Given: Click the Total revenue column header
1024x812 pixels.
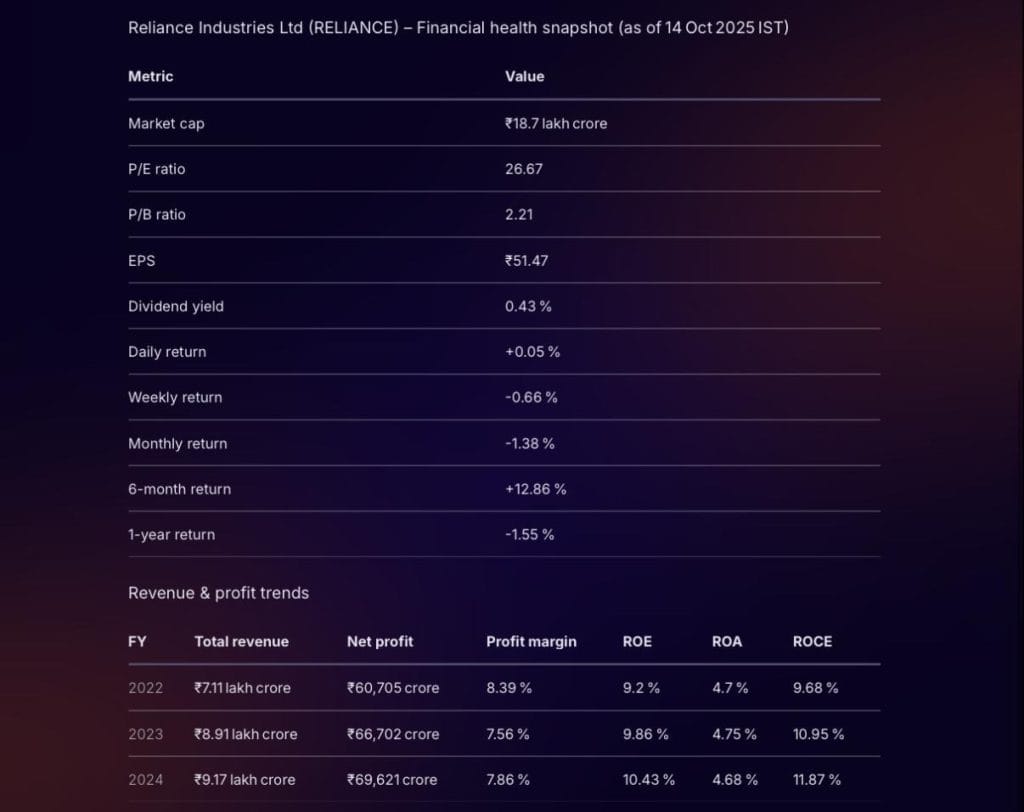Looking at the screenshot, I should coord(241,642).
